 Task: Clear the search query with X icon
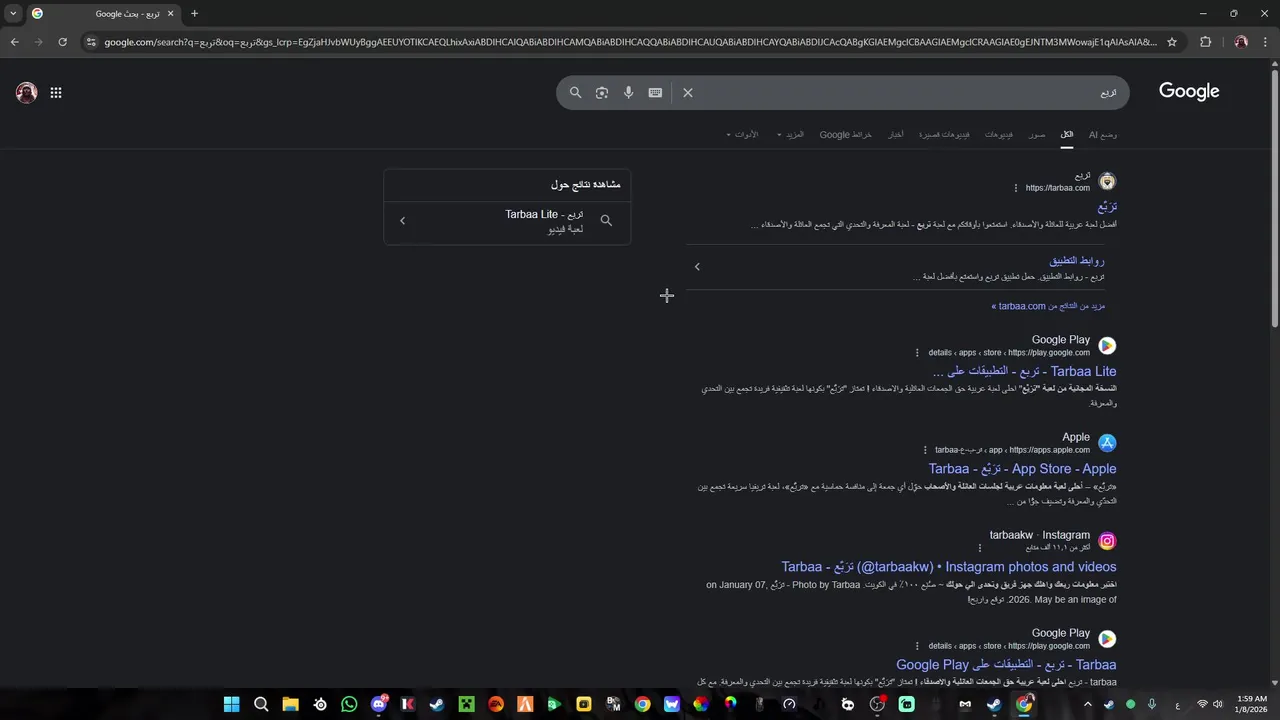point(688,93)
